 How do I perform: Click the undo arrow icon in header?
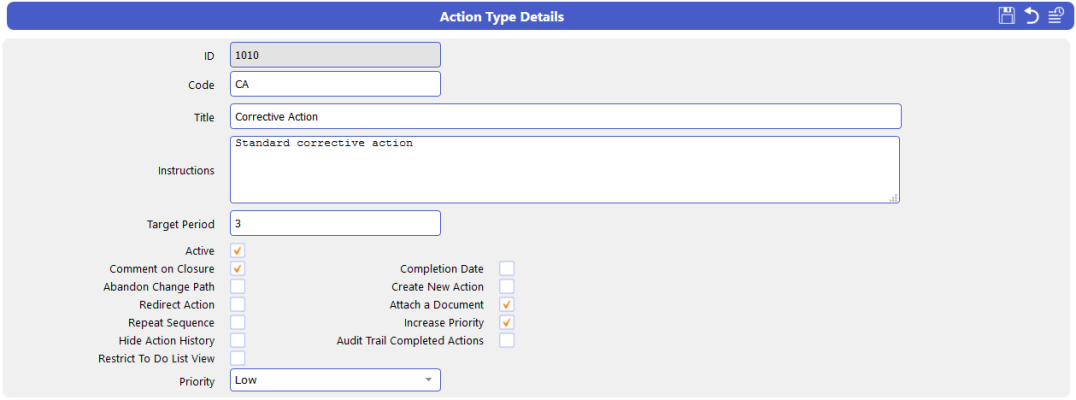point(1031,16)
